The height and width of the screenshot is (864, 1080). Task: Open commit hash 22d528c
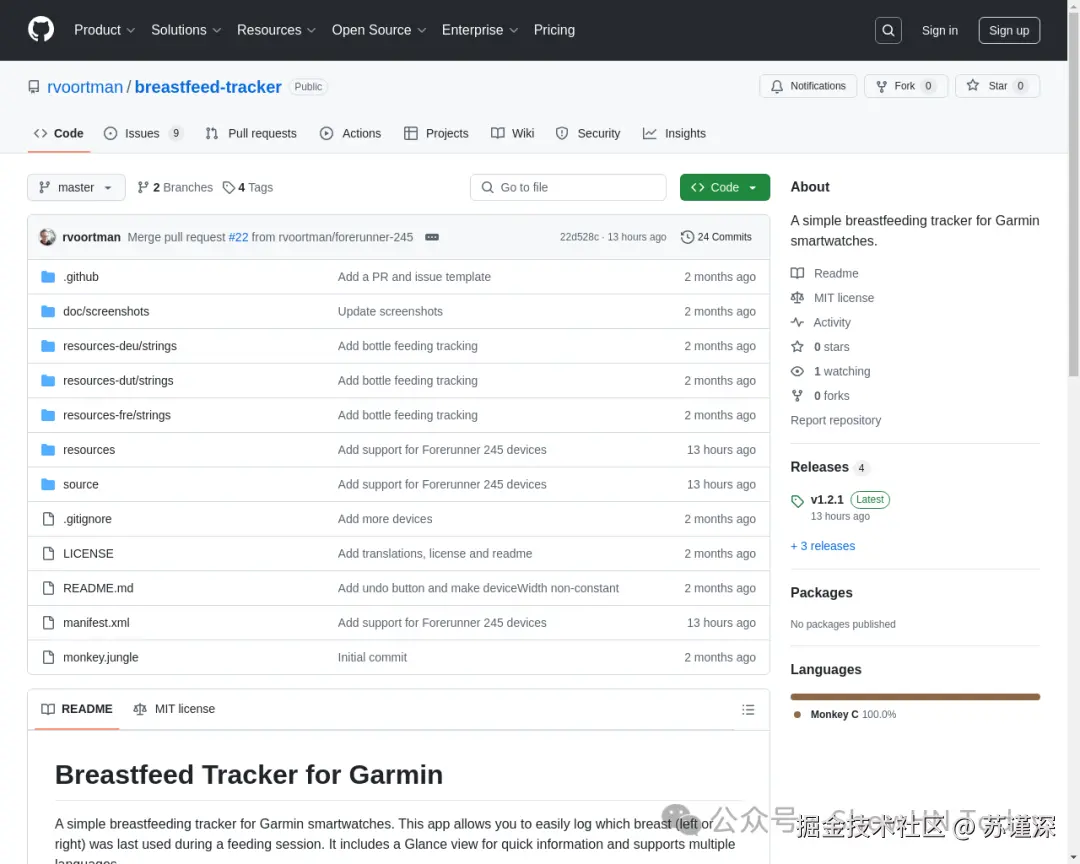click(x=579, y=237)
